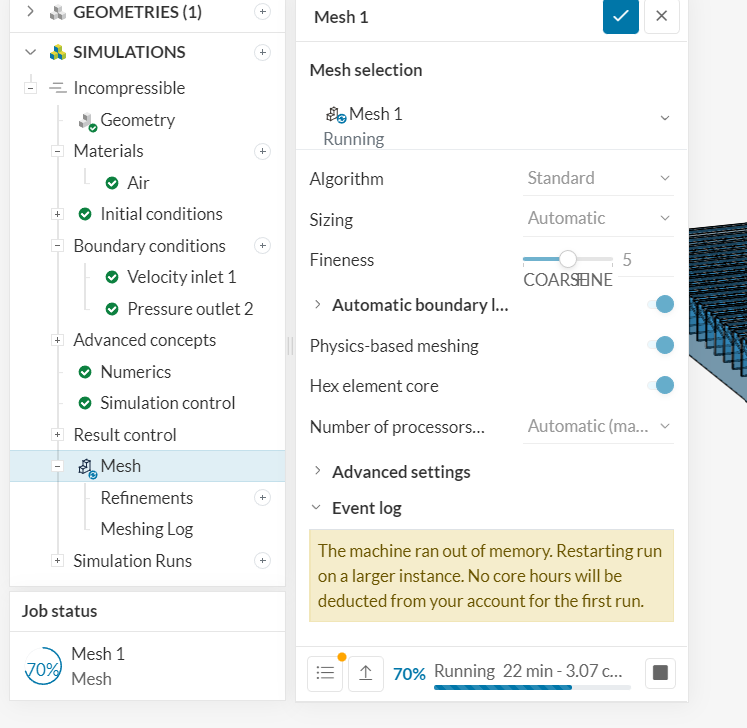747x728 pixels.
Task: Adjust the Fineness slider handle
Action: [568, 259]
